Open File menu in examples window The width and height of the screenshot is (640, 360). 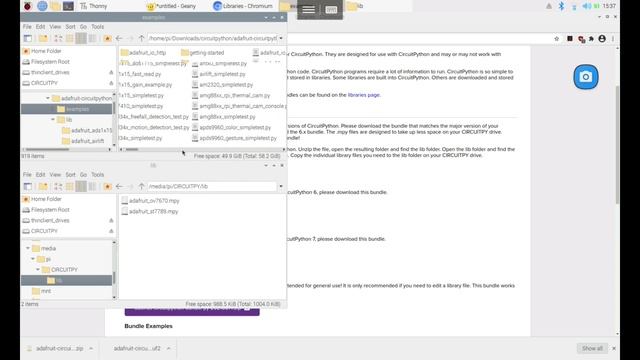pos(27,27)
